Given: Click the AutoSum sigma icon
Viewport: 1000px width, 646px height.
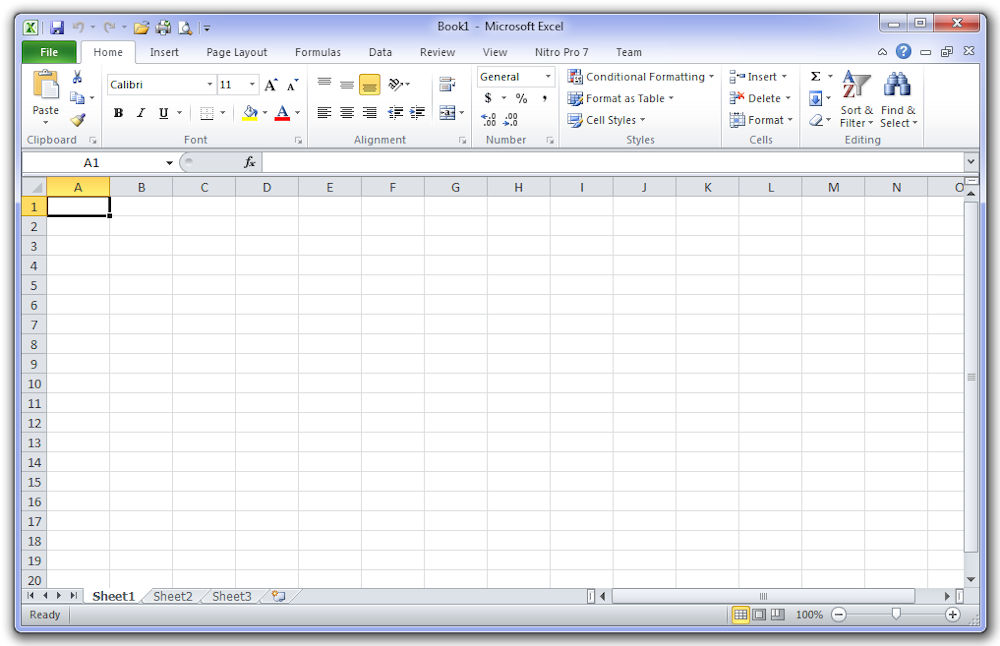Looking at the screenshot, I should click(815, 77).
